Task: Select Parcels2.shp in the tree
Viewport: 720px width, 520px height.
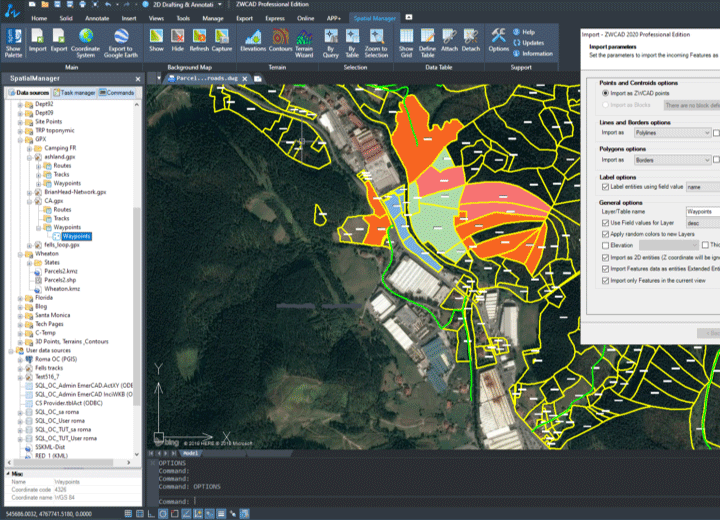Action: (x=60, y=280)
